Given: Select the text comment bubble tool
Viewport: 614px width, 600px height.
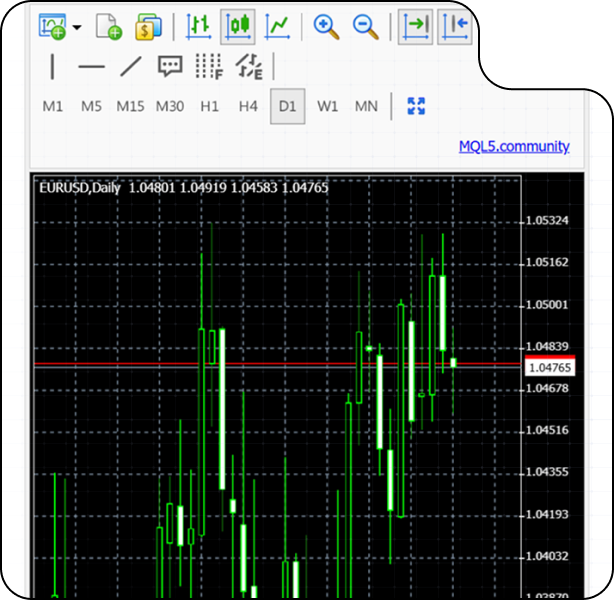Looking at the screenshot, I should [x=170, y=66].
